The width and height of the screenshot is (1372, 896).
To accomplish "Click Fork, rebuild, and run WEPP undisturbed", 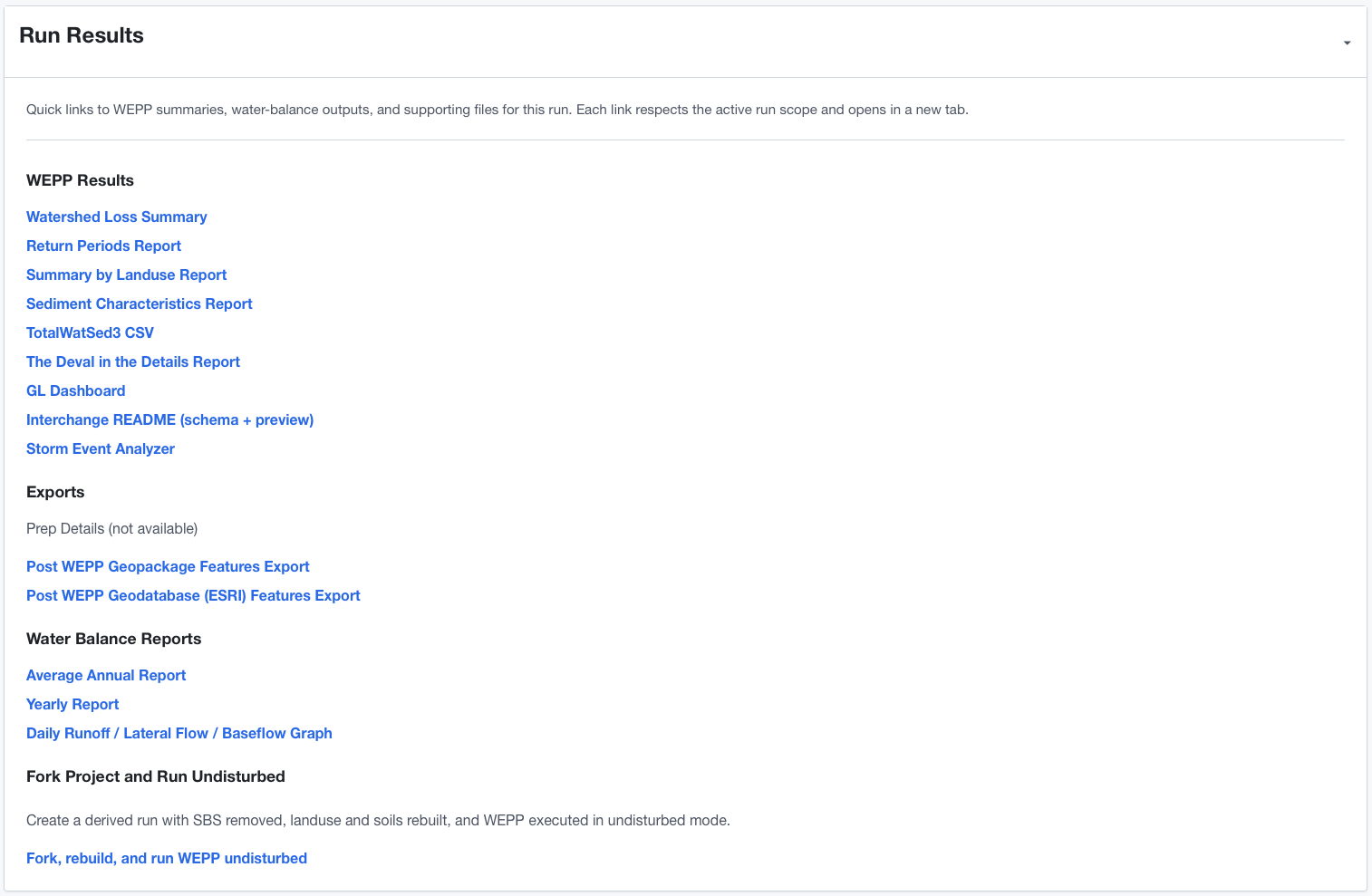I will click(166, 858).
